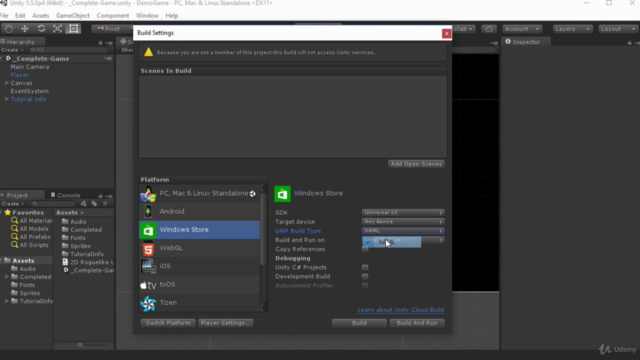This screenshot has width=640, height=360.
Task: Select the Scale tool in toolbar
Action: pos(58,29)
